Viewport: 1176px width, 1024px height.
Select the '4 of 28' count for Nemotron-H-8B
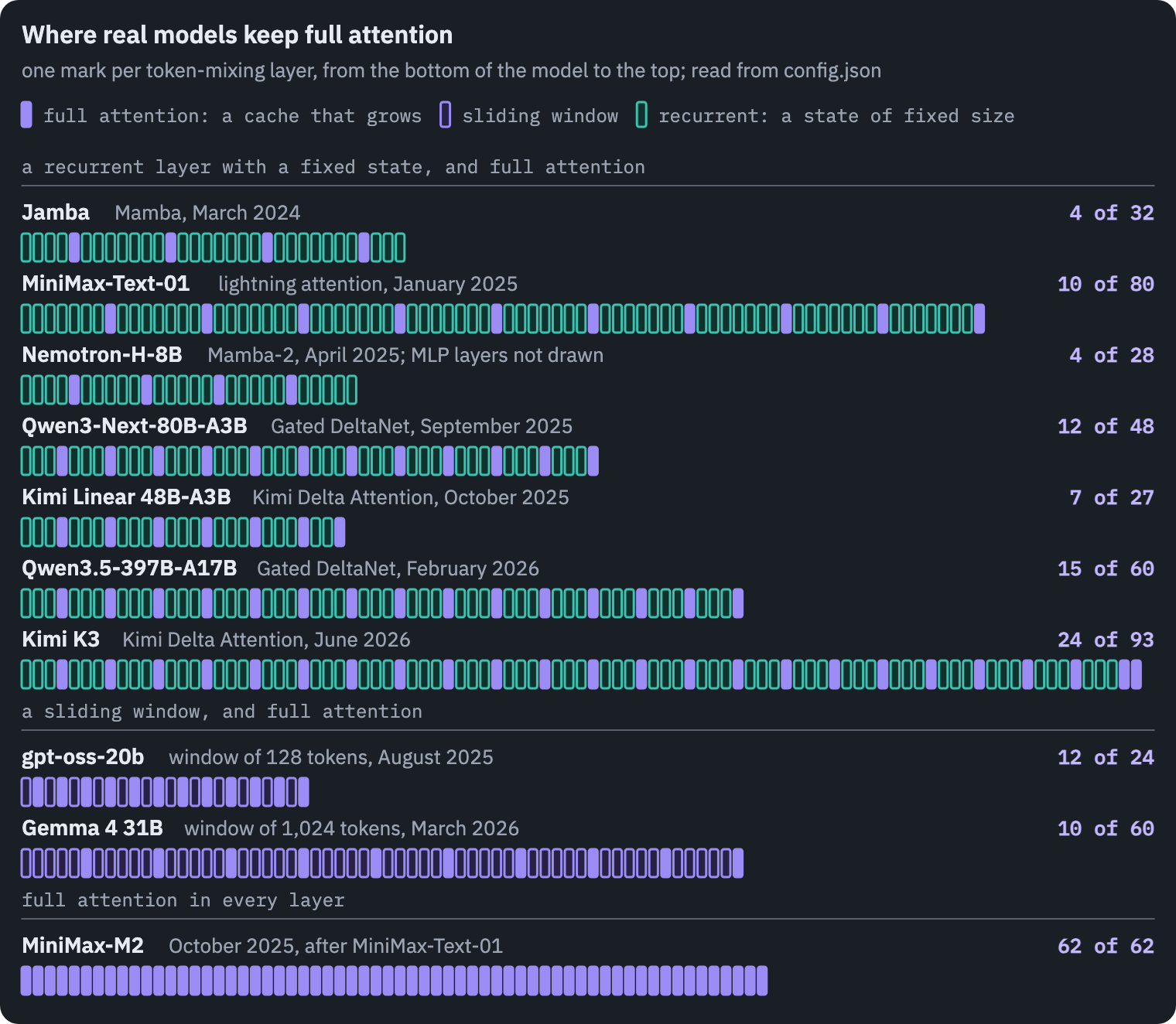point(1112,355)
